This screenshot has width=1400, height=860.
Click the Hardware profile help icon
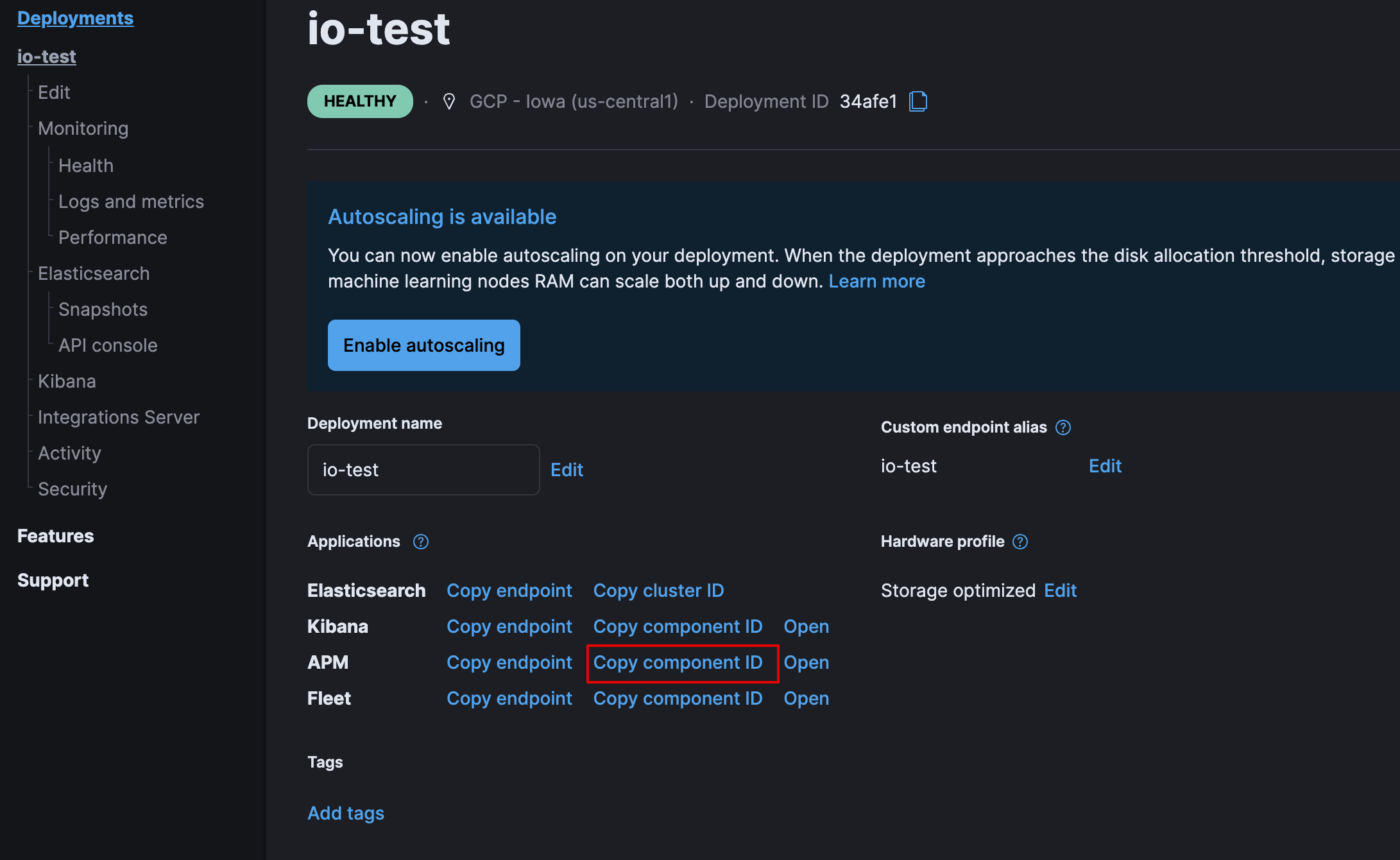tap(1020, 542)
